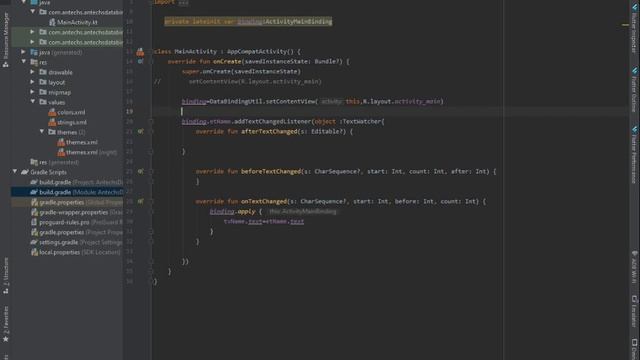This screenshot has width=640, height=360.
Task: Collapse the values folder
Action: tap(33, 102)
